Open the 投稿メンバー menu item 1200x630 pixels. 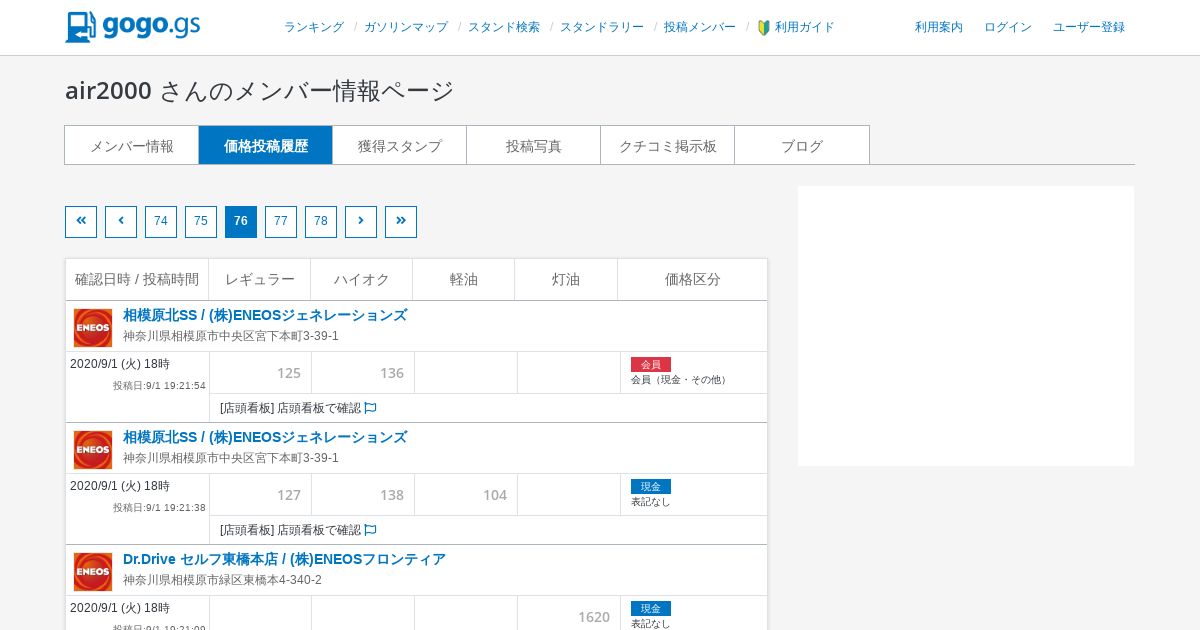pos(700,27)
